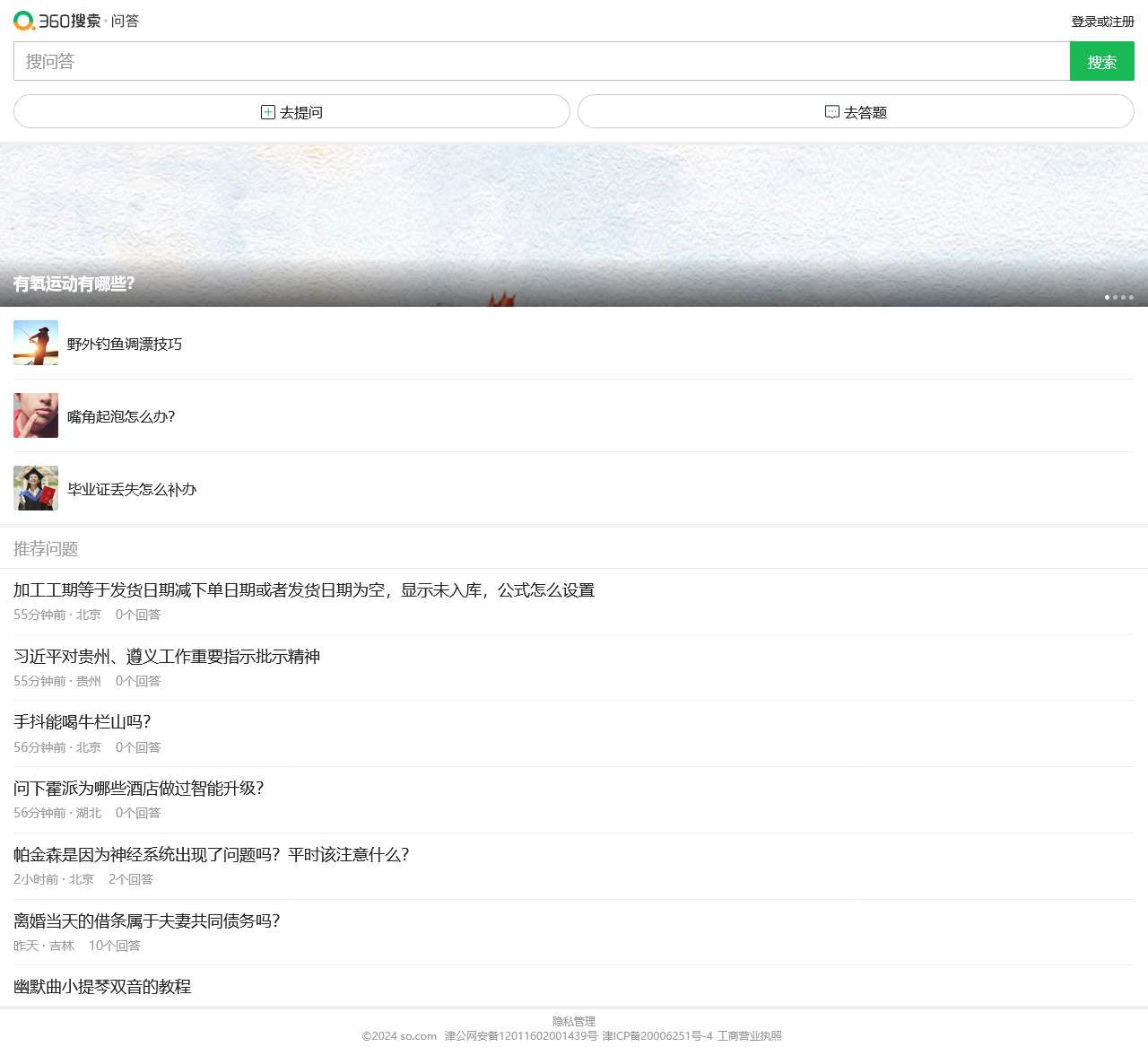Open question 离婚当天的借条属于夫妻共同债务吗?
This screenshot has width=1148, height=1047.
click(x=147, y=920)
